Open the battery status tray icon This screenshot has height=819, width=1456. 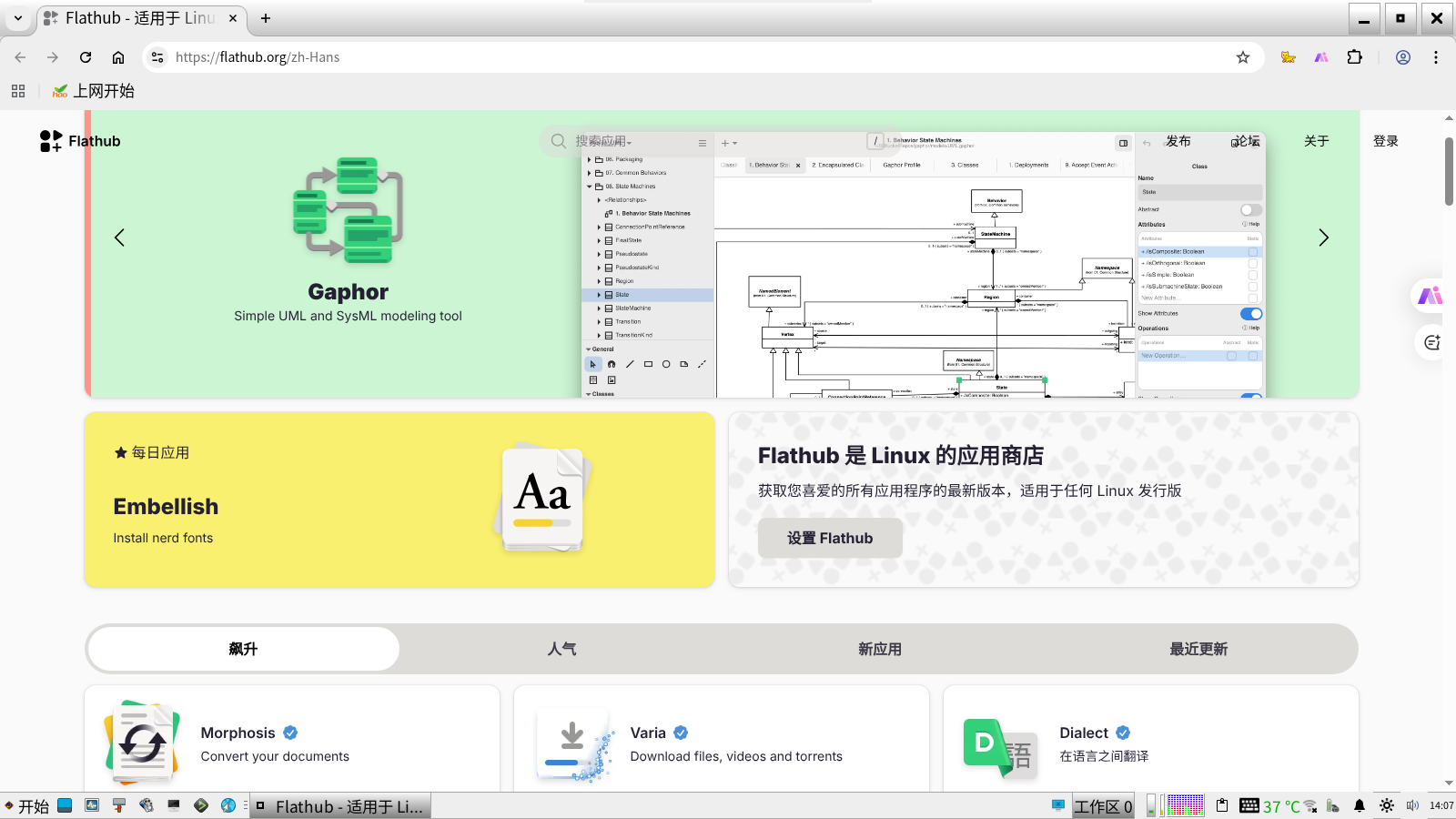point(1333,805)
